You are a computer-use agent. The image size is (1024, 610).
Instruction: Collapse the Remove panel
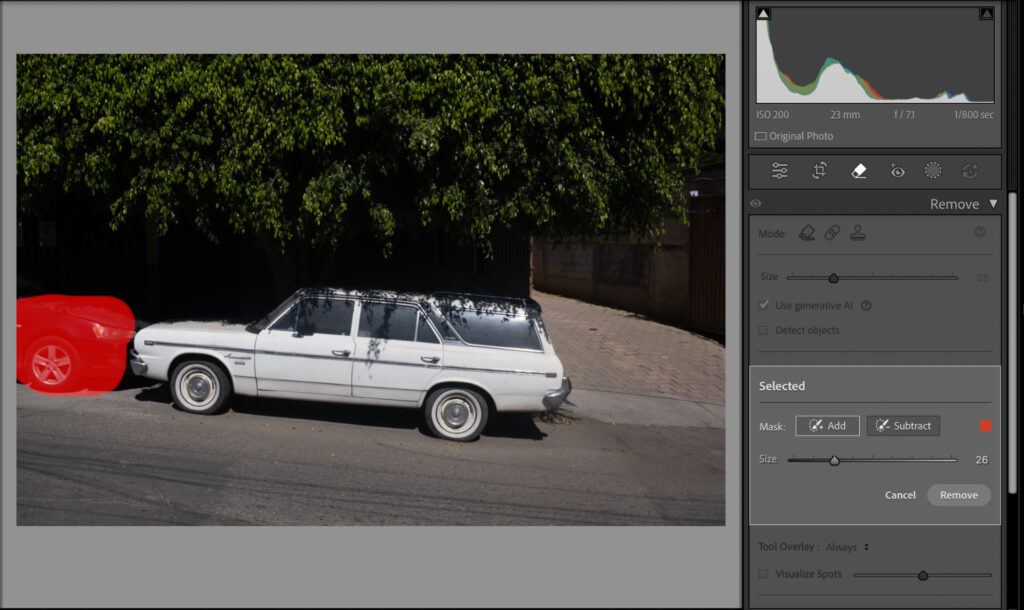click(993, 203)
